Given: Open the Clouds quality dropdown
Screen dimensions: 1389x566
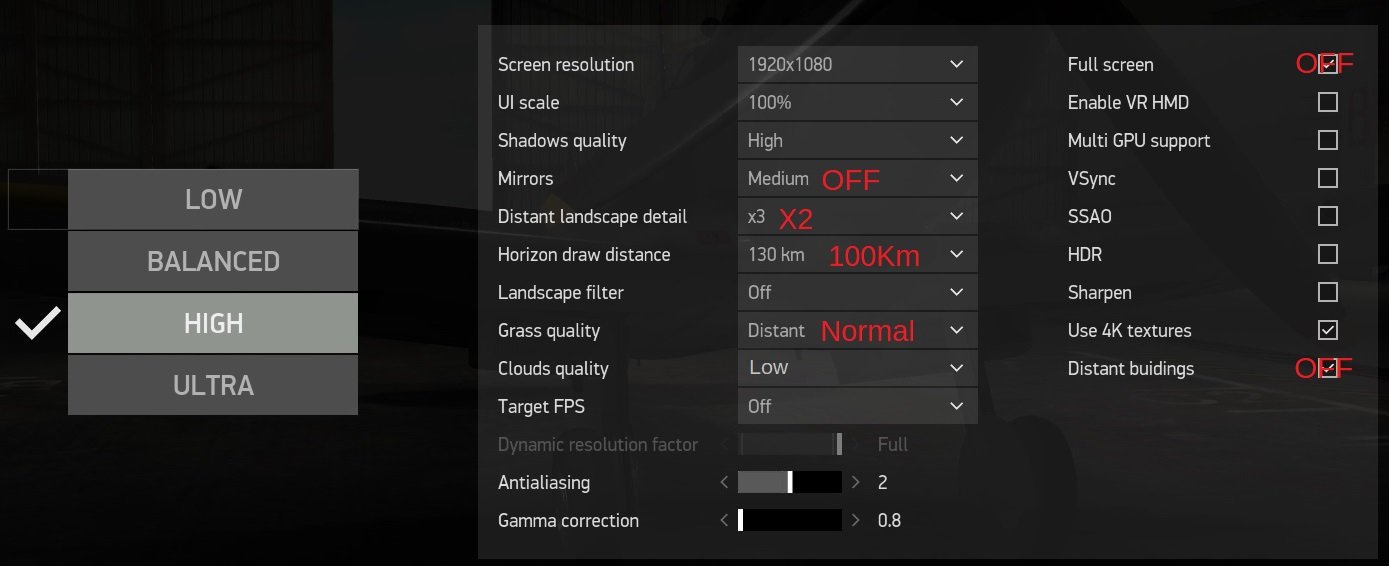Looking at the screenshot, I should point(857,369).
